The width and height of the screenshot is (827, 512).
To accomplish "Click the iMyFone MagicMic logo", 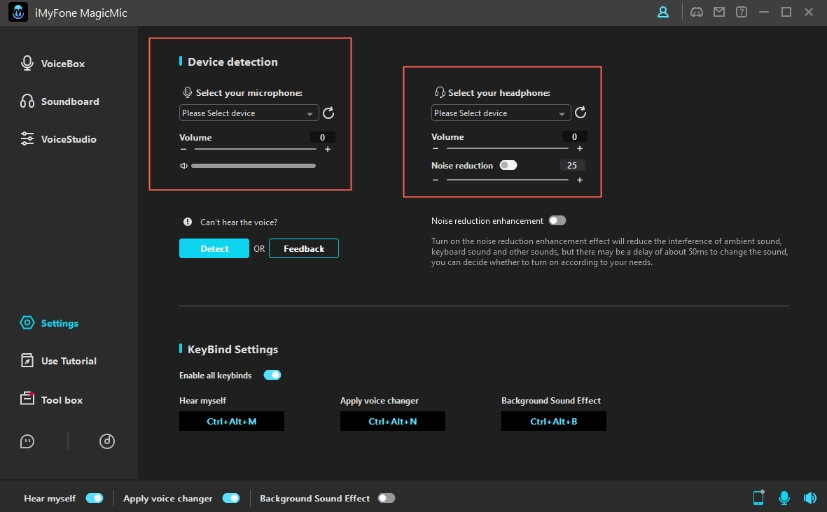I will click(x=18, y=13).
